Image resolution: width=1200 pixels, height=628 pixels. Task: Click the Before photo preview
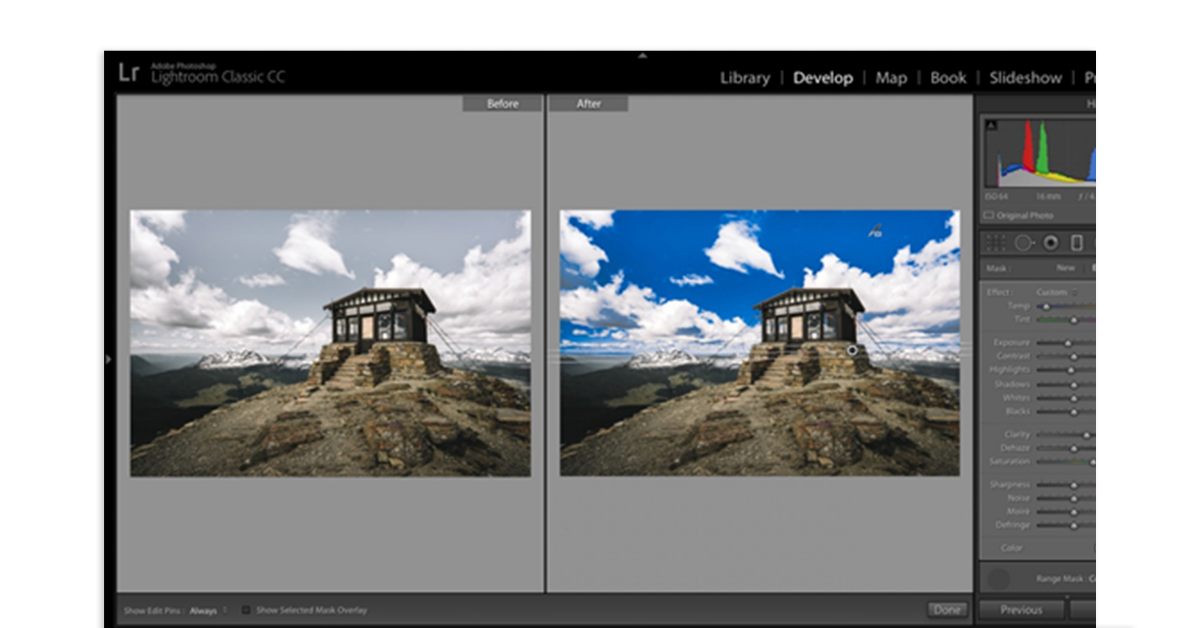pos(331,343)
